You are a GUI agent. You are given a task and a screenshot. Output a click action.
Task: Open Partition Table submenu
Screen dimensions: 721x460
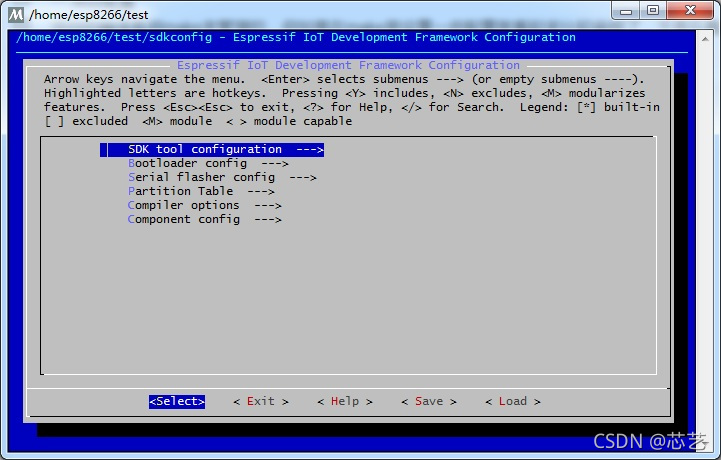(x=201, y=191)
